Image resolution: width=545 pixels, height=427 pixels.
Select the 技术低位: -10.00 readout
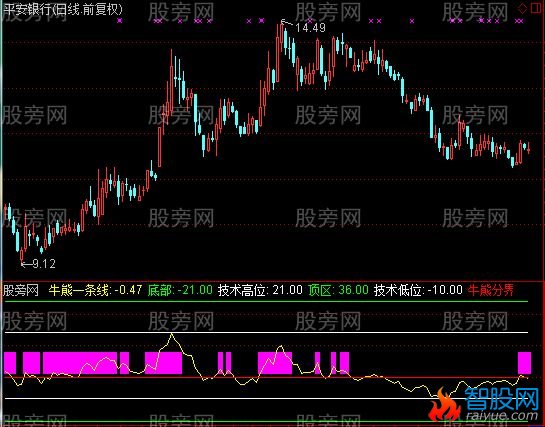pyautogui.click(x=418, y=290)
